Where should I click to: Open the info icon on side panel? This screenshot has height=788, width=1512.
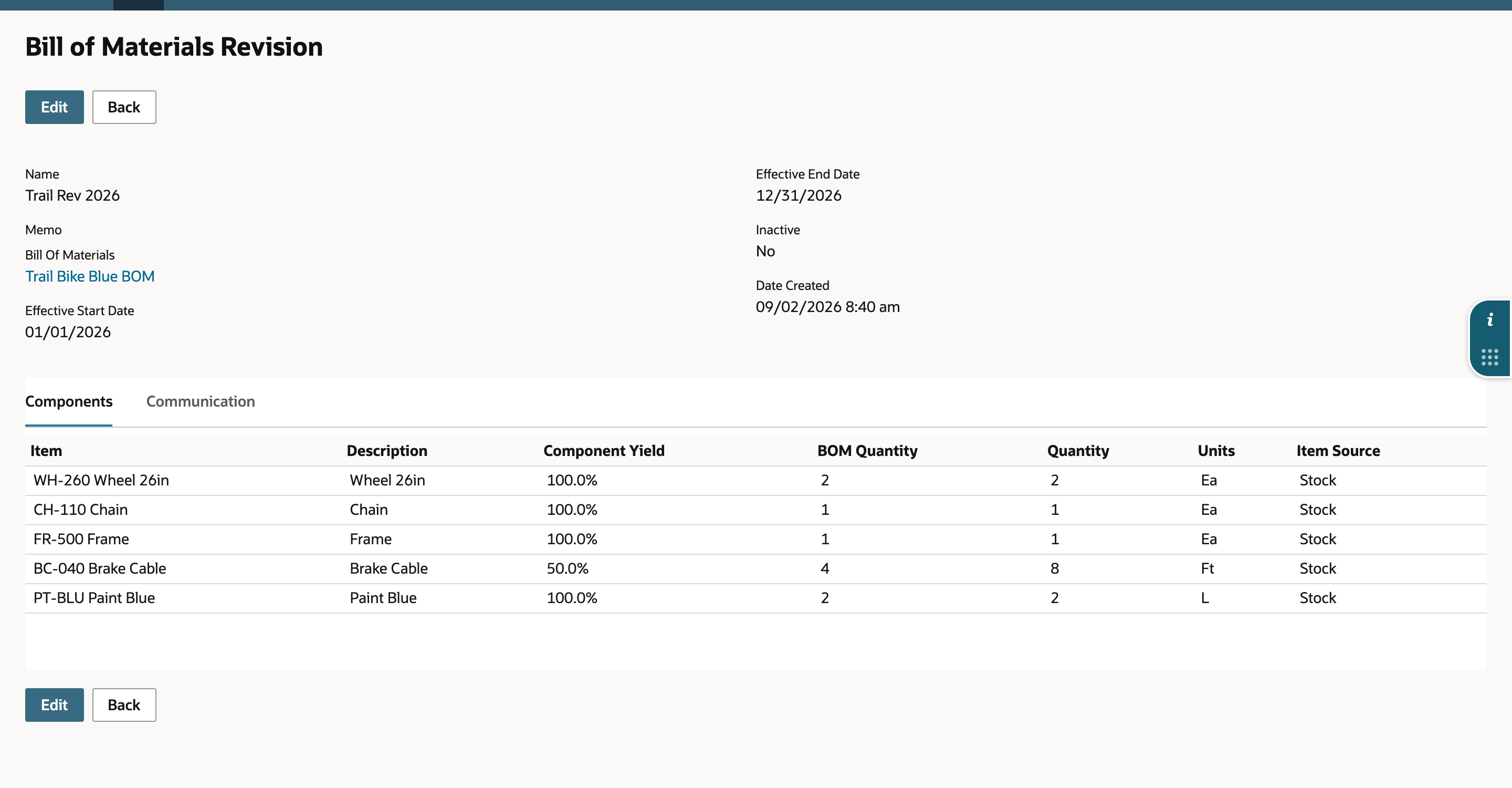[x=1490, y=320]
